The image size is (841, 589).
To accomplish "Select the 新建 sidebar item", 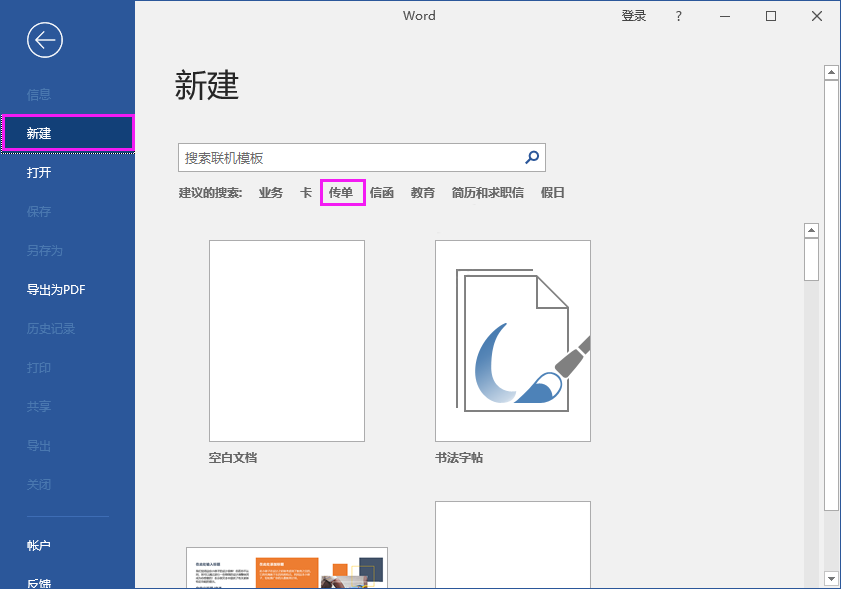I will [40, 133].
